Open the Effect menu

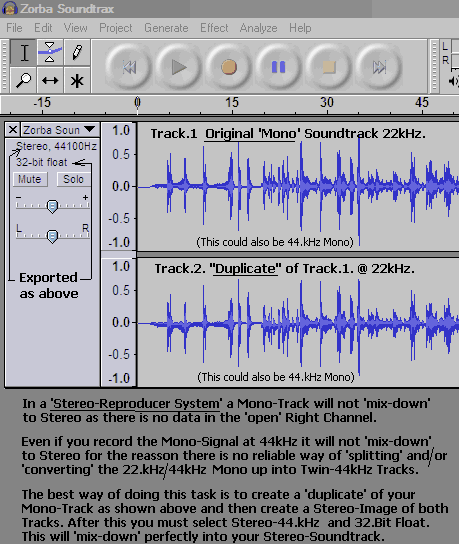[x=214, y=28]
